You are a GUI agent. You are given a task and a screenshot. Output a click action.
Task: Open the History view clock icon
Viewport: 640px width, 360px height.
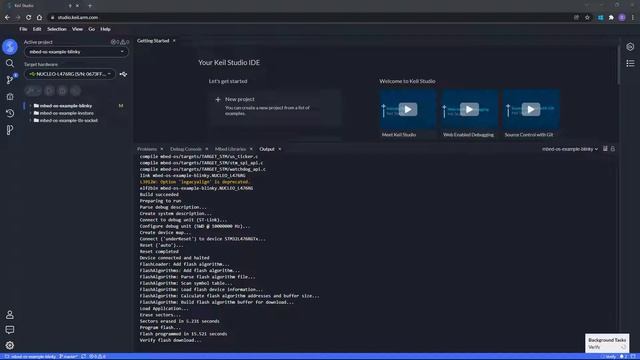click(x=10, y=113)
